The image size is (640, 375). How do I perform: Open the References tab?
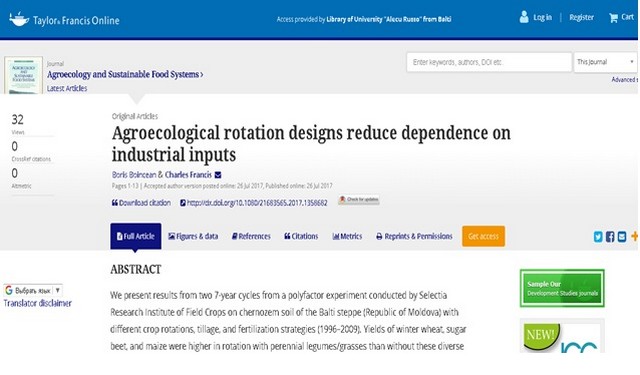point(251,236)
